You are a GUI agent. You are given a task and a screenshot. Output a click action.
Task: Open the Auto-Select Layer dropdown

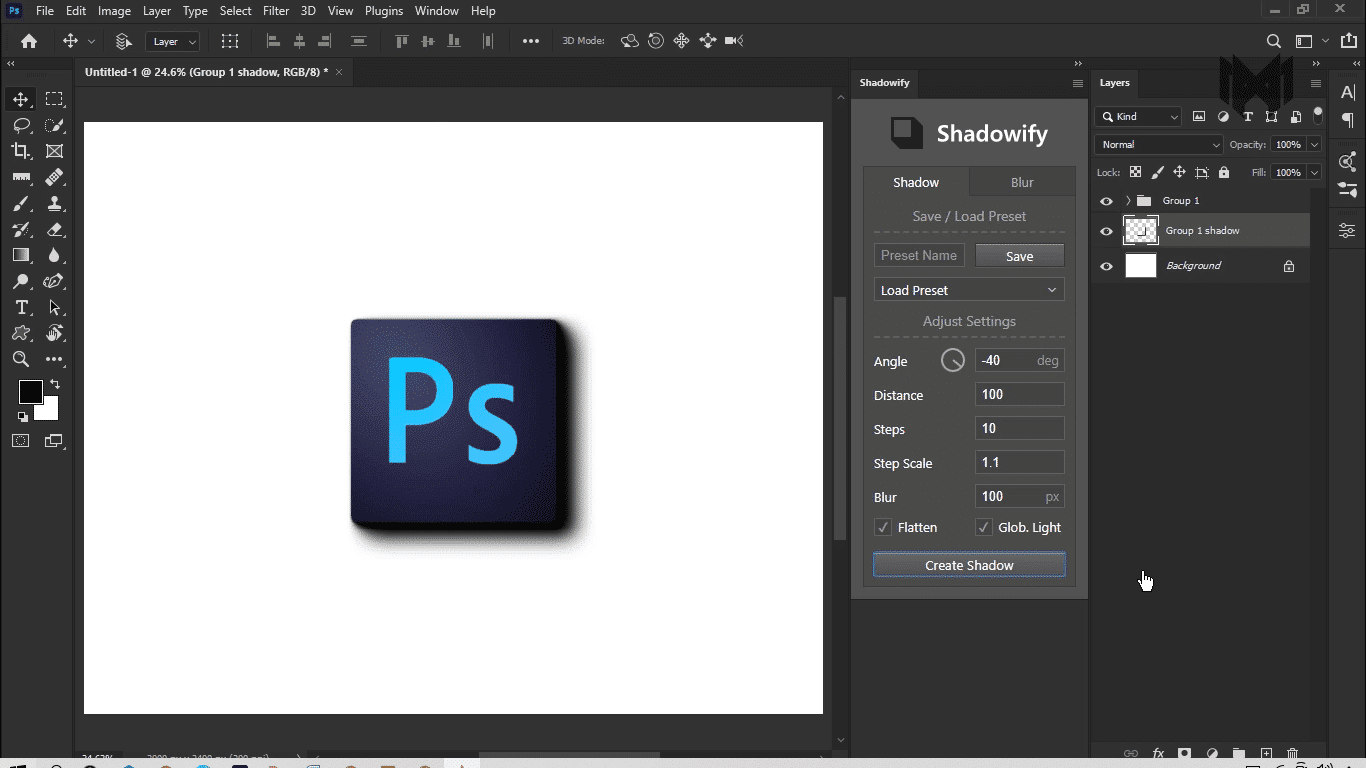point(173,41)
